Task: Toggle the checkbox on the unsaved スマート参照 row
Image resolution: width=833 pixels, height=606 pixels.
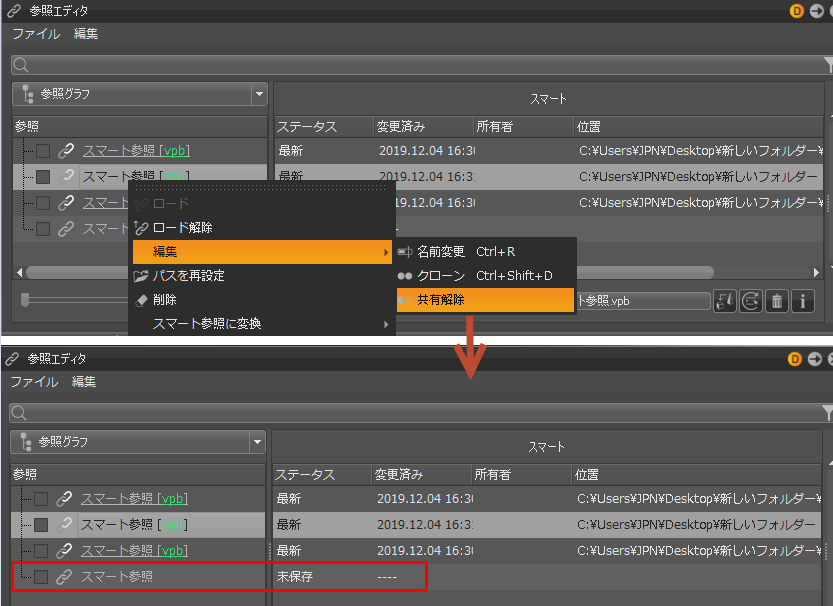Action: pos(41,577)
